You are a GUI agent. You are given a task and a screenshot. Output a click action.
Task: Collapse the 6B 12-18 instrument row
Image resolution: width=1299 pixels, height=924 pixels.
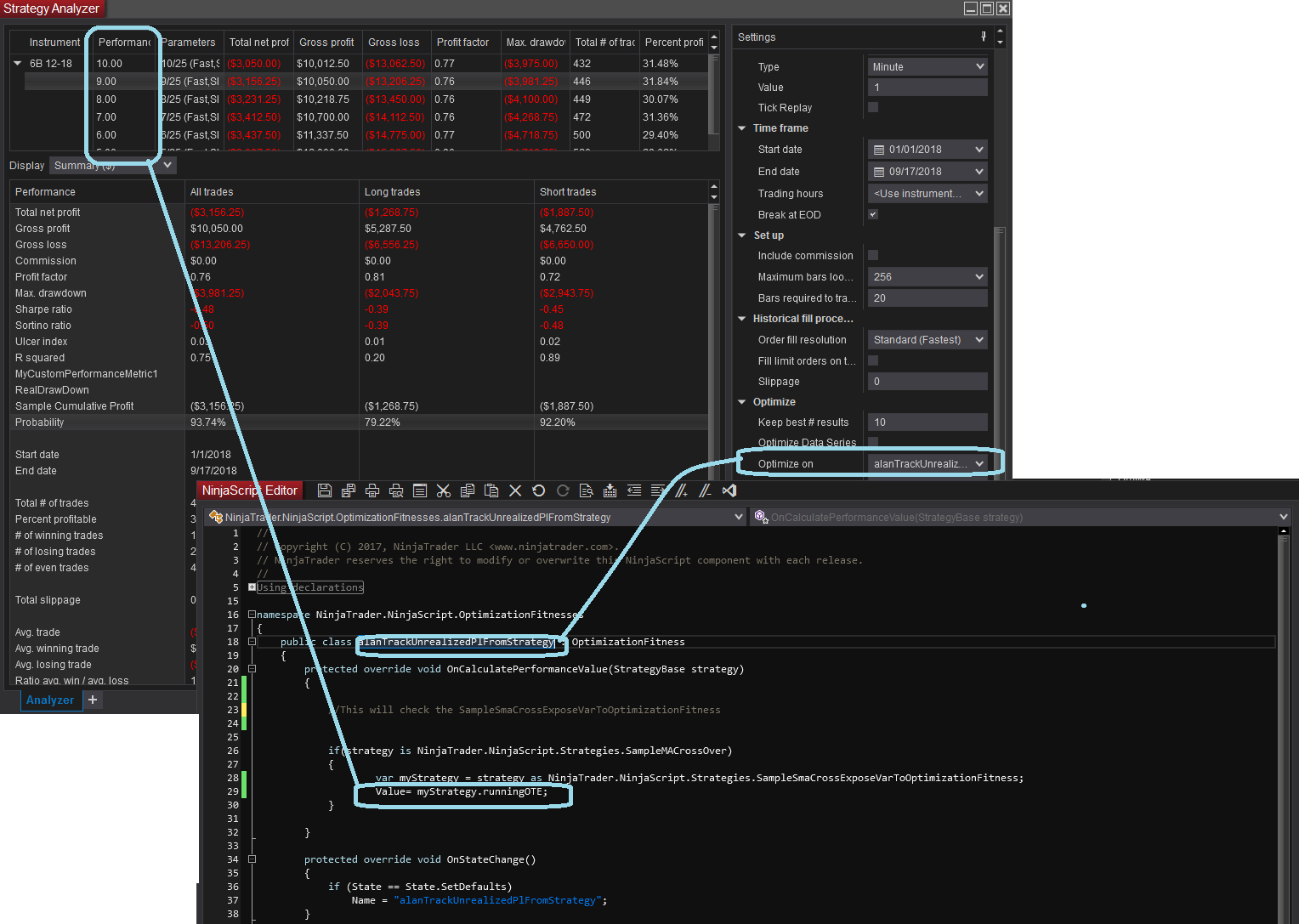pyautogui.click(x=18, y=64)
